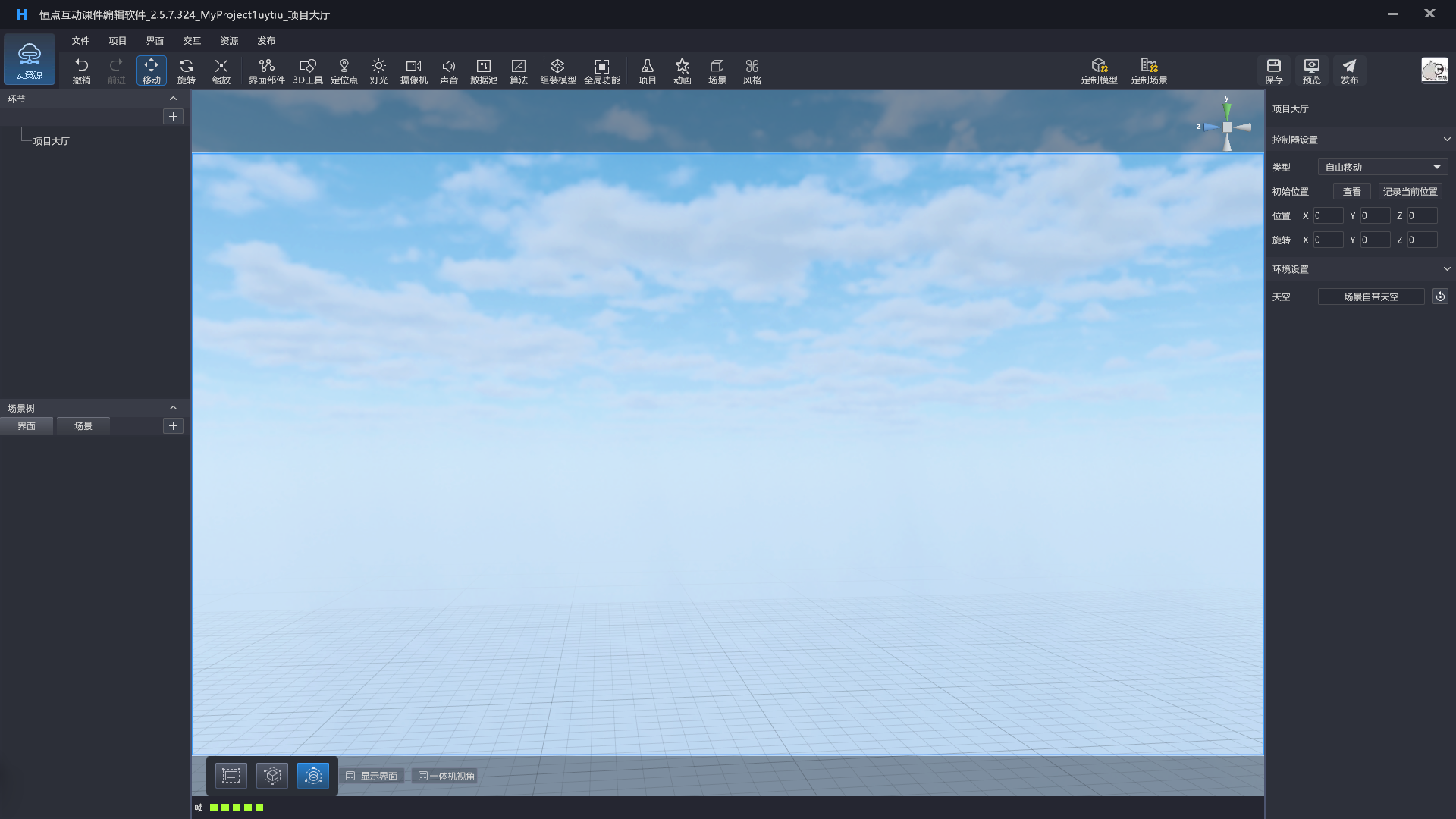
Task: Collapse the 场景树 panel
Action: 173,408
